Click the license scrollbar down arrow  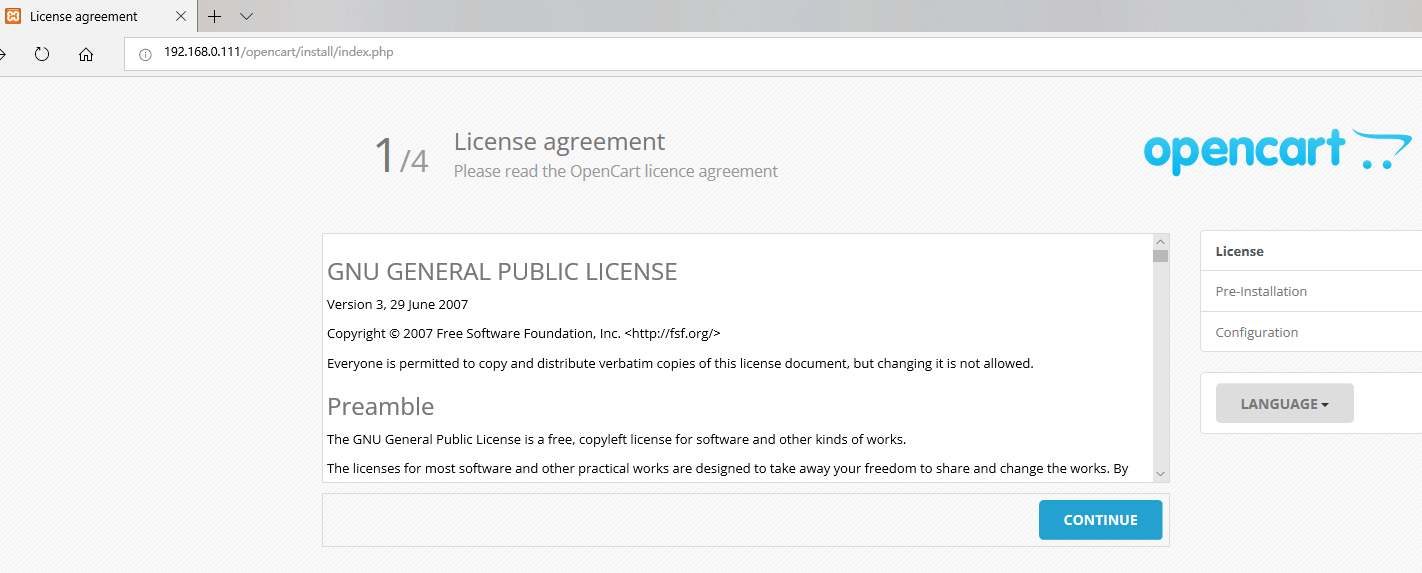click(x=1160, y=473)
